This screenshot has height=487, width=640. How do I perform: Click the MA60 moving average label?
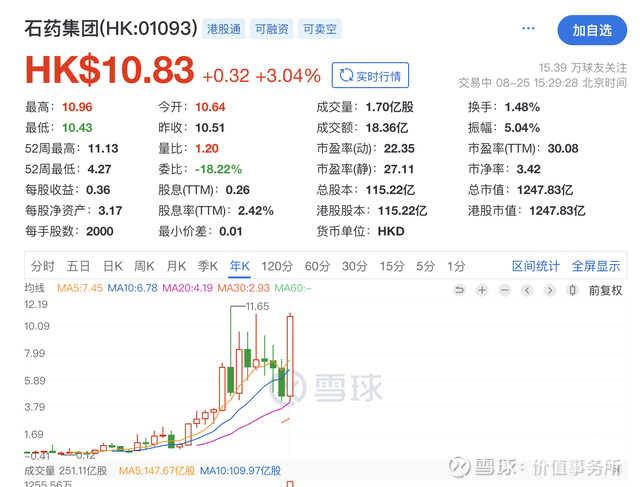293,288
